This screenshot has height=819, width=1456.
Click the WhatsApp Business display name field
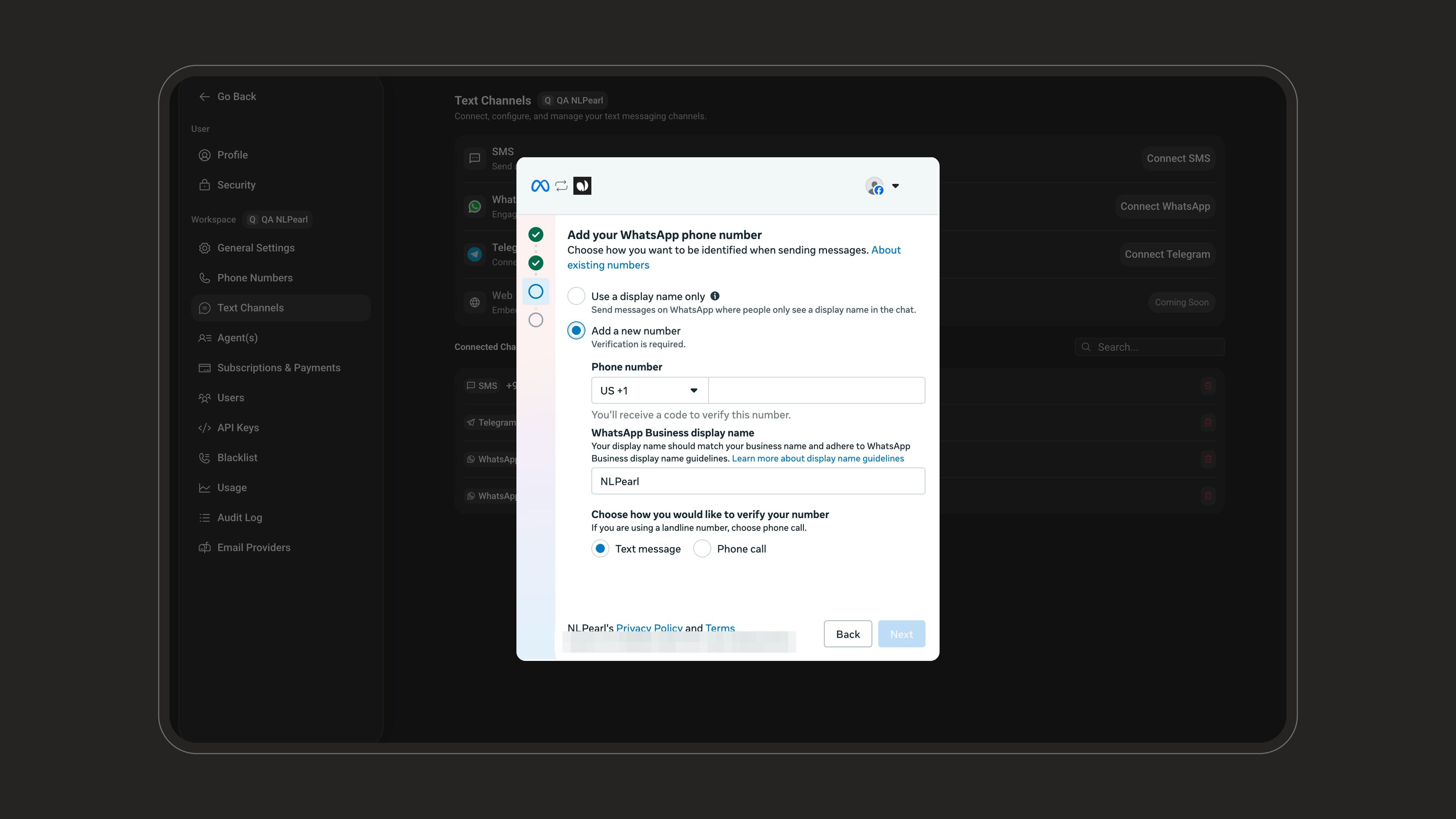[x=758, y=481]
